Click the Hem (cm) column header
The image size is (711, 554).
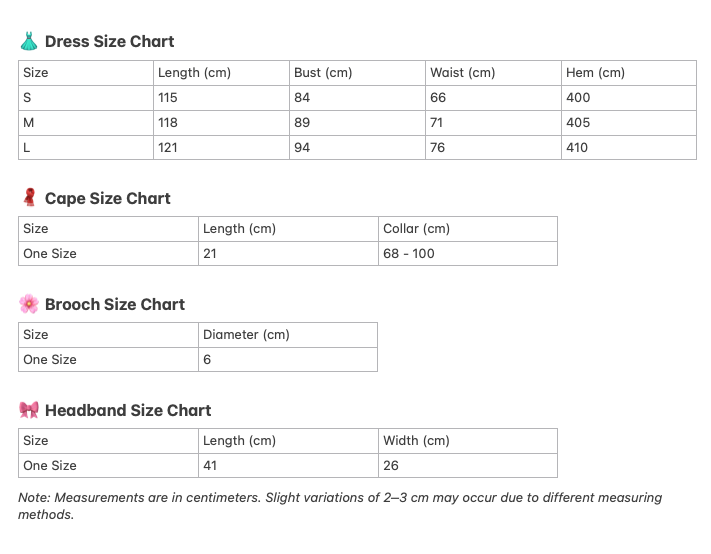595,72
